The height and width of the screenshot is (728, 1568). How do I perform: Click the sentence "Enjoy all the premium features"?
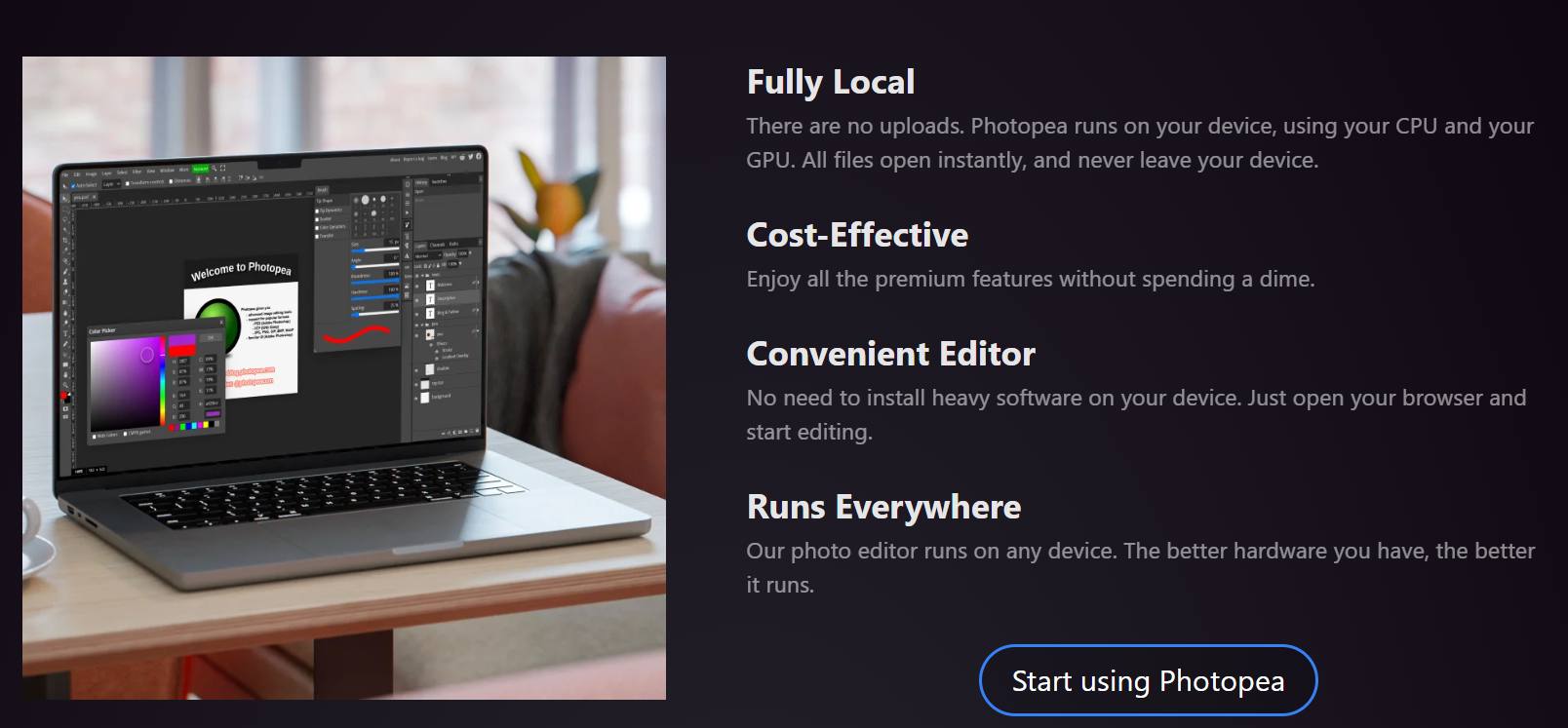pos(1031,279)
